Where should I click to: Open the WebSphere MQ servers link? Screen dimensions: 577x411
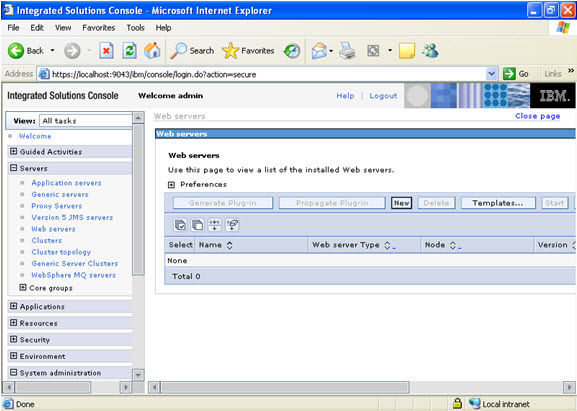pos(74,275)
